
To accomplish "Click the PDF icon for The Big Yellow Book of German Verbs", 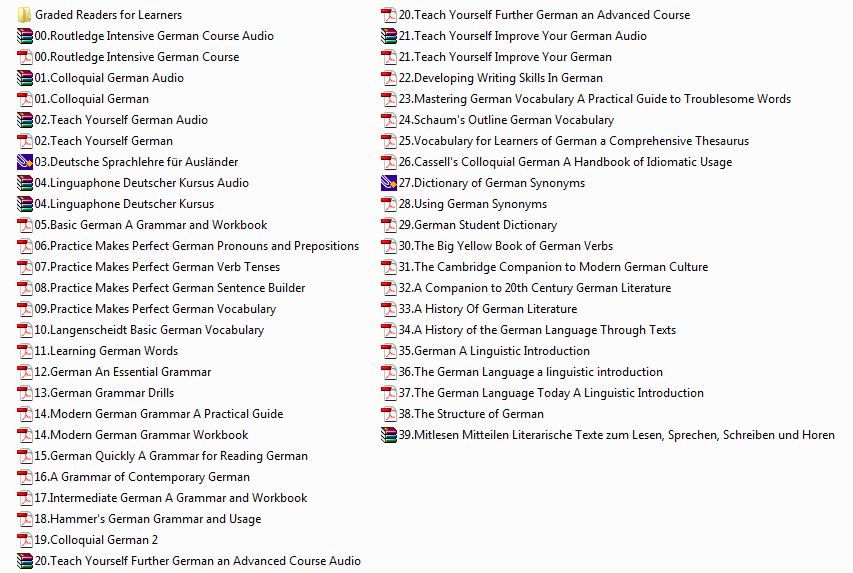I will [x=389, y=246].
